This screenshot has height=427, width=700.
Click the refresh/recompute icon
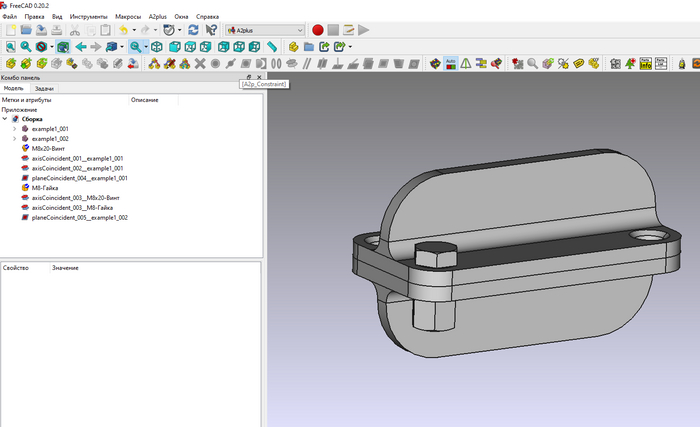[x=192, y=30]
